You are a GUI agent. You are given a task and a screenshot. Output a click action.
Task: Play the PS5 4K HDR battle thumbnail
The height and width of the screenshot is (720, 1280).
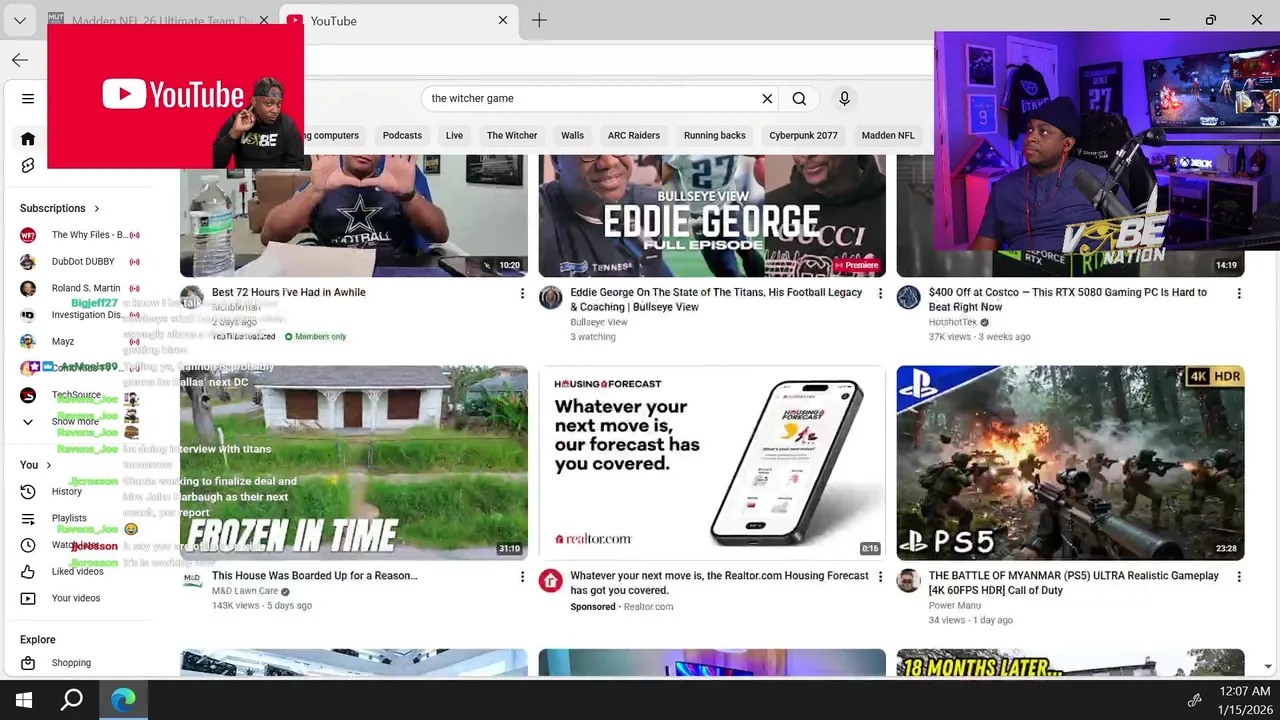coord(1070,462)
